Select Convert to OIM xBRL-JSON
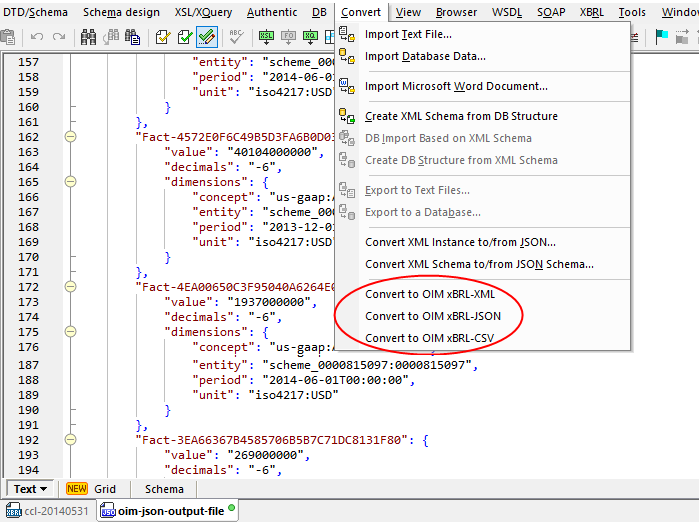 [x=432, y=316]
